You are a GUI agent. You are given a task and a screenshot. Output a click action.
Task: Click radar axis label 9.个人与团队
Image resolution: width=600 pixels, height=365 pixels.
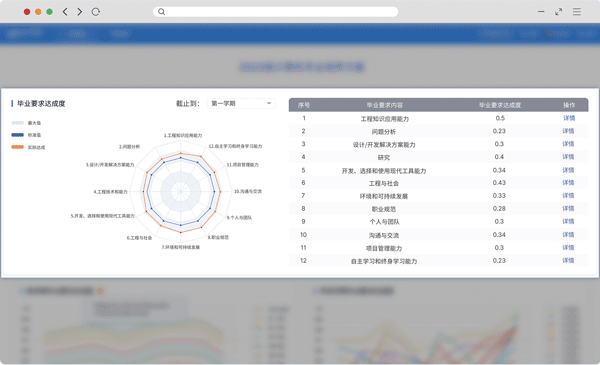click(x=239, y=218)
